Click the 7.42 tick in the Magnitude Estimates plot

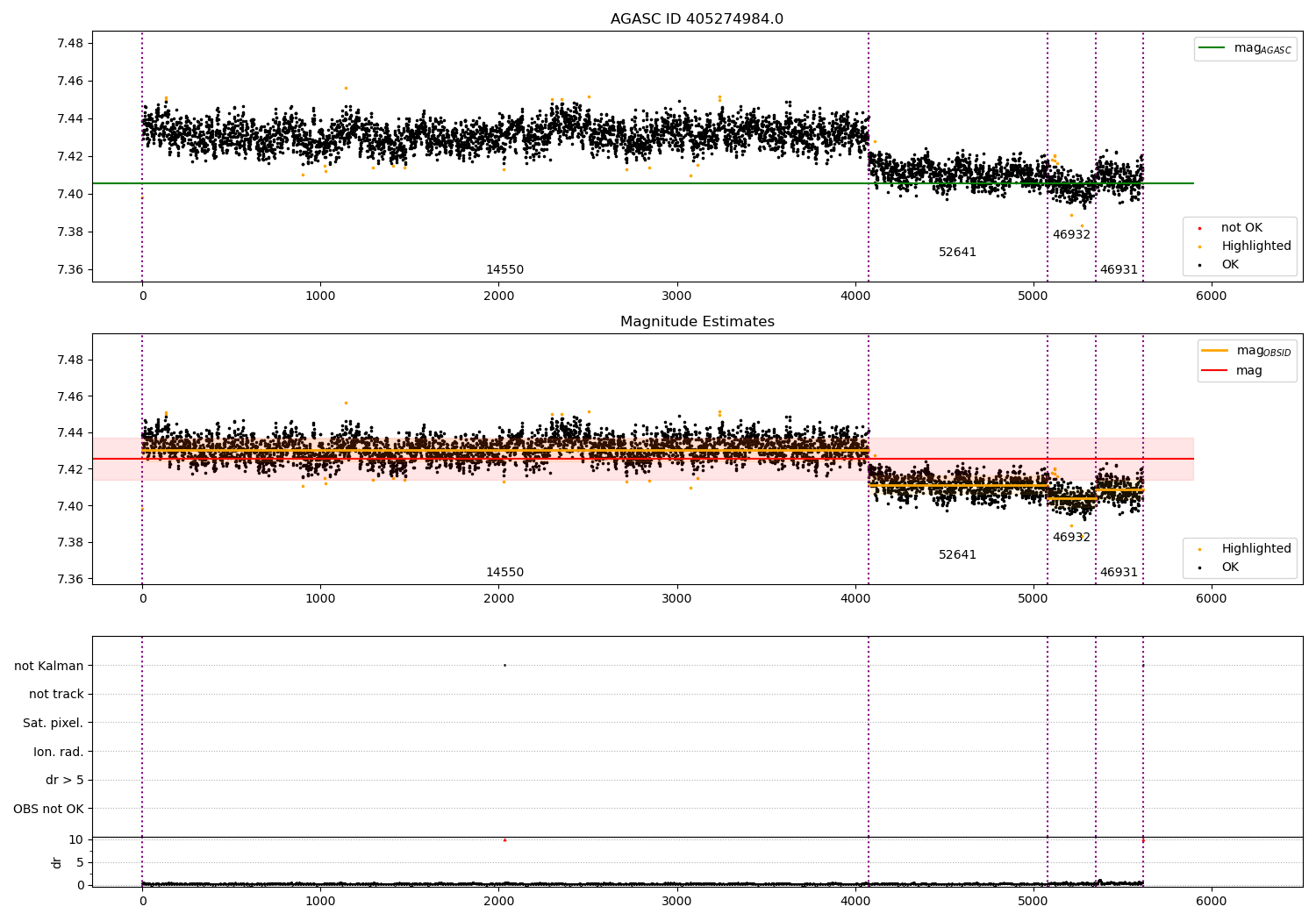click(x=70, y=470)
